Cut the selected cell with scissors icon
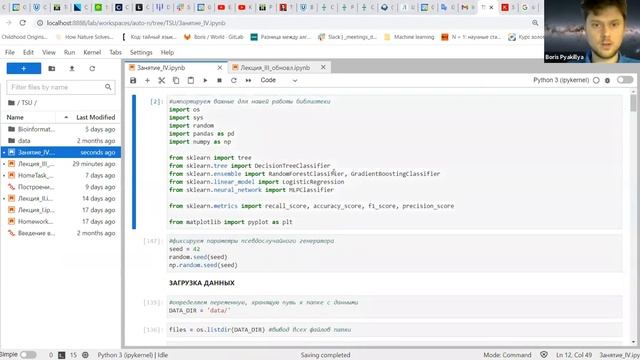Image resolution: width=640 pixels, height=360 pixels. 162,80
